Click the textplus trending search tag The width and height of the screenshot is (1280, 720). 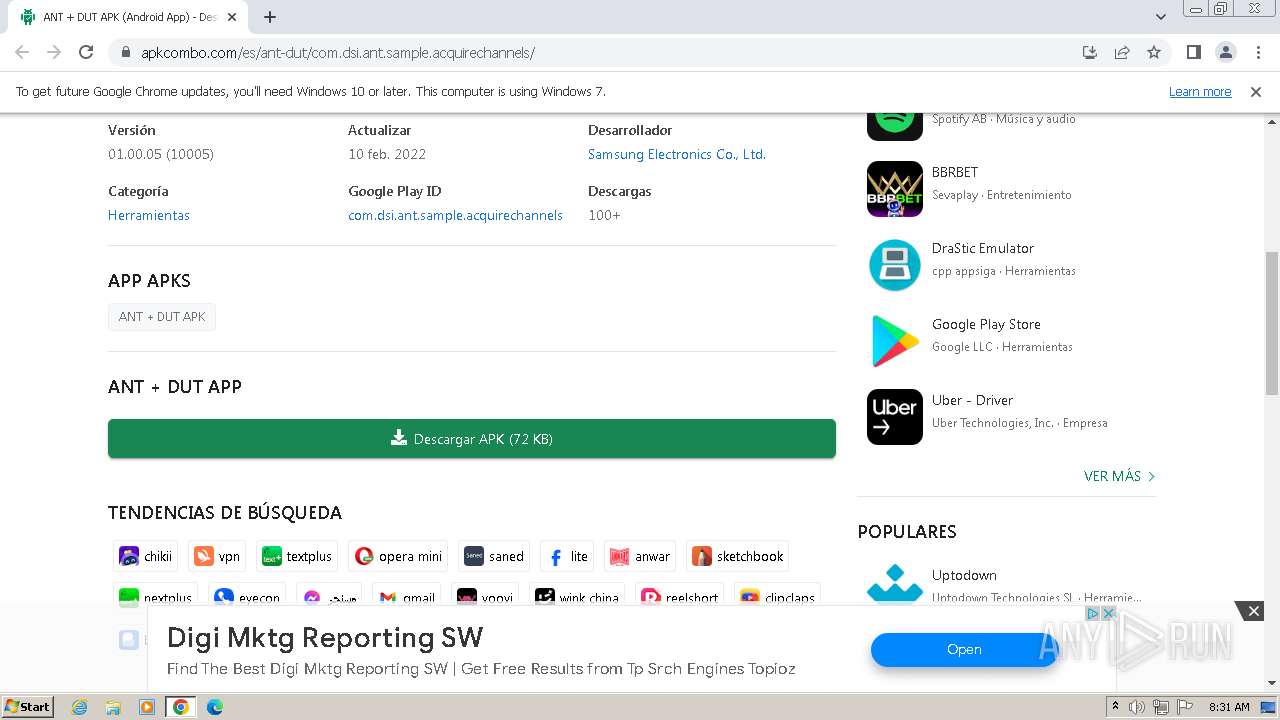click(297, 556)
